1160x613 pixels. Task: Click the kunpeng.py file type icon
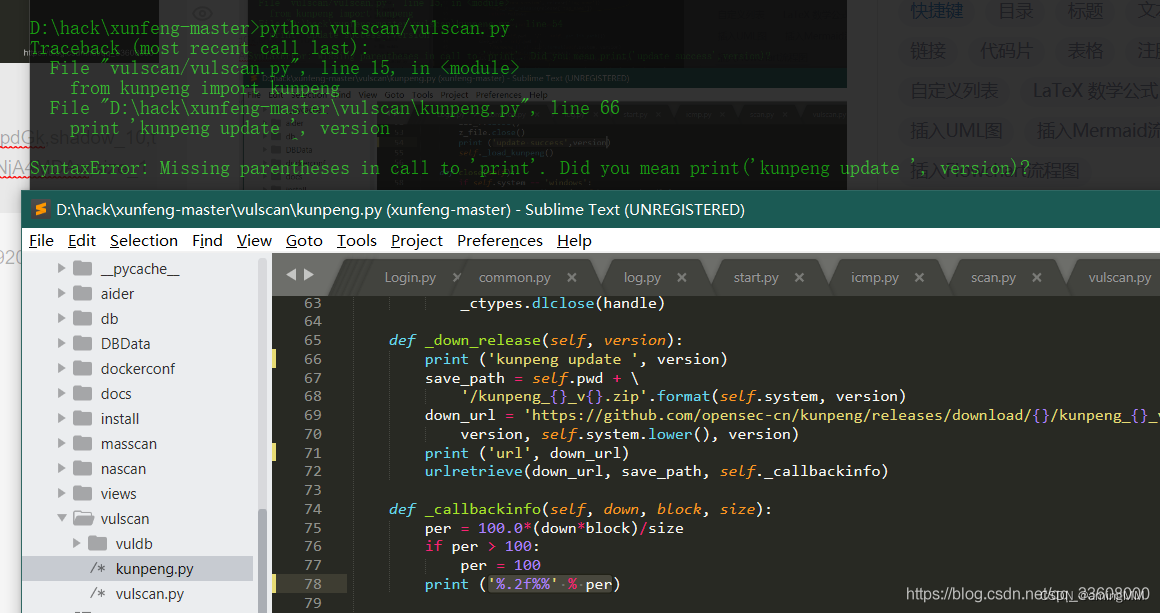pyautogui.click(x=98, y=569)
